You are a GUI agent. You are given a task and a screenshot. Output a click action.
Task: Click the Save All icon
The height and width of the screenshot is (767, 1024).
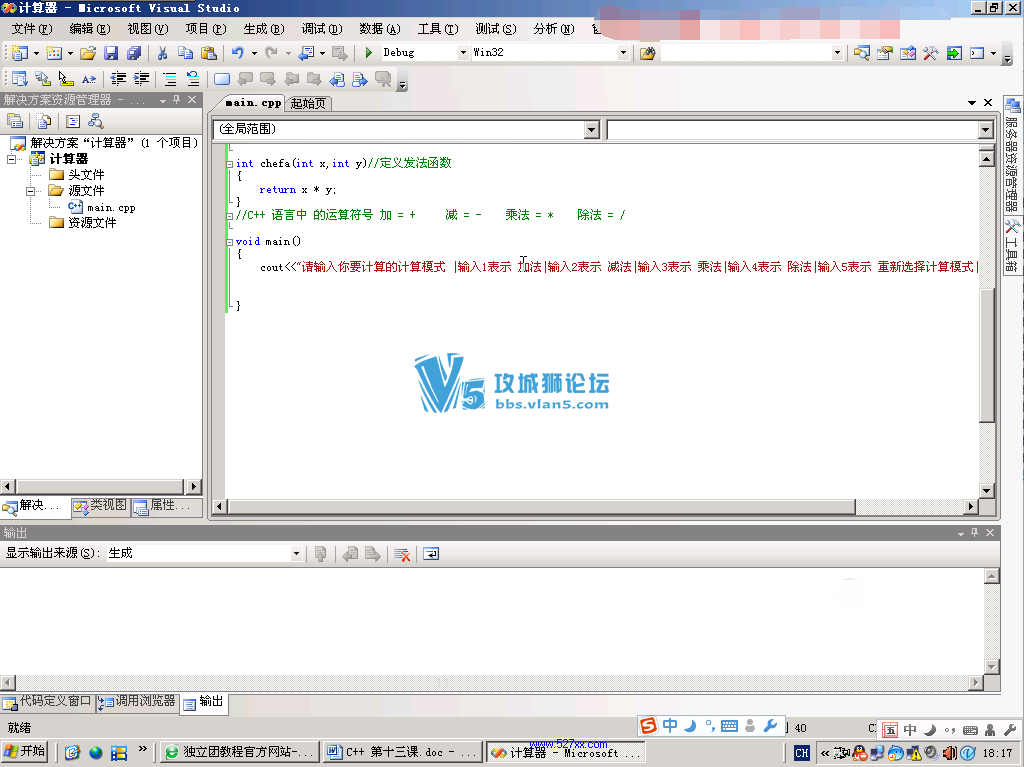pyautogui.click(x=134, y=53)
